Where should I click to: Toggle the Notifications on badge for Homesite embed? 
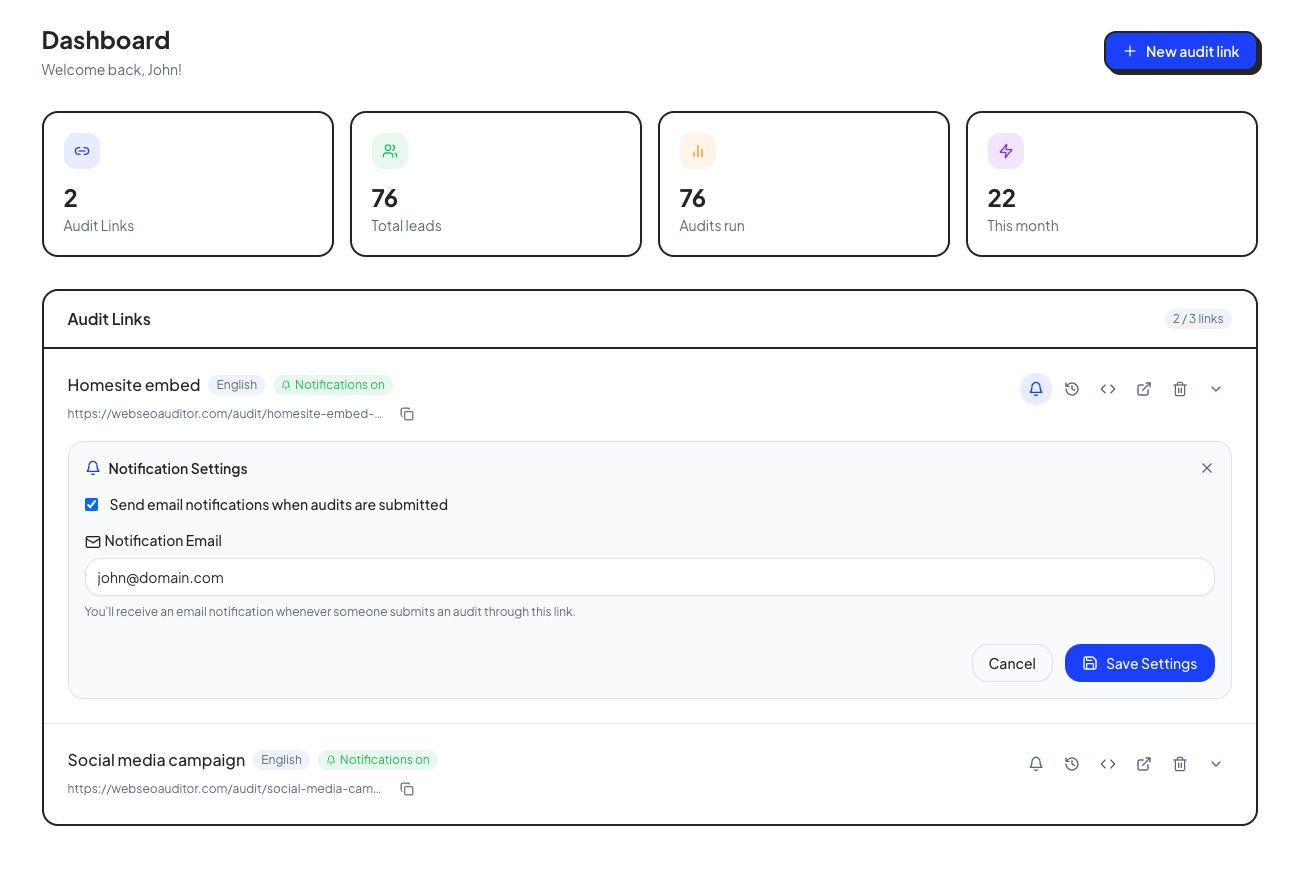coord(333,384)
